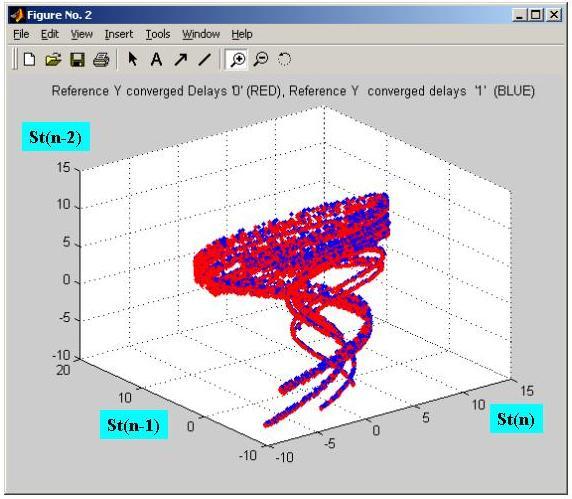Open the Help menu

pyautogui.click(x=242, y=34)
